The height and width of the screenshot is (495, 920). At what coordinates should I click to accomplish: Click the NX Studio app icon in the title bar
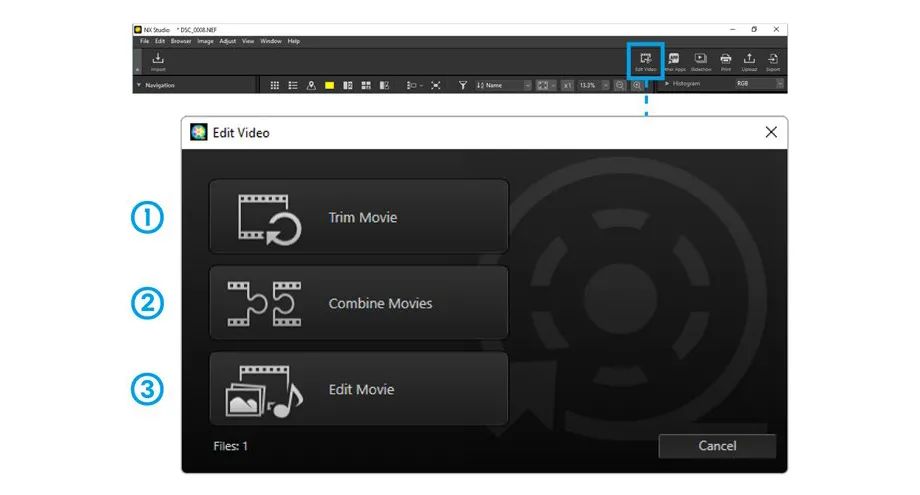(x=138, y=29)
